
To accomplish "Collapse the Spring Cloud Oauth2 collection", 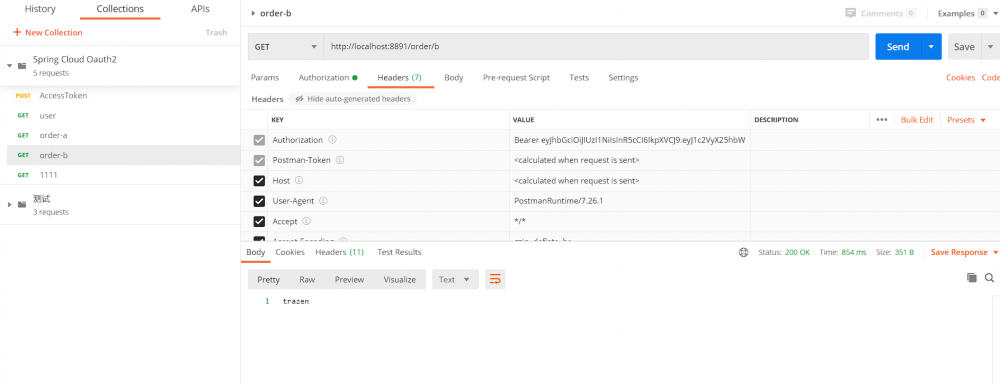I will coord(10,65).
